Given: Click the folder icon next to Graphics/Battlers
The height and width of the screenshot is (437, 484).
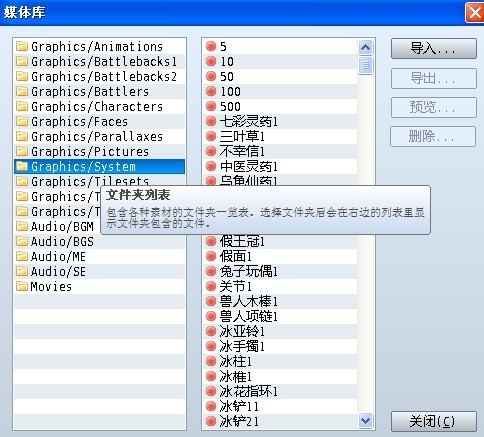Looking at the screenshot, I should 22,91.
